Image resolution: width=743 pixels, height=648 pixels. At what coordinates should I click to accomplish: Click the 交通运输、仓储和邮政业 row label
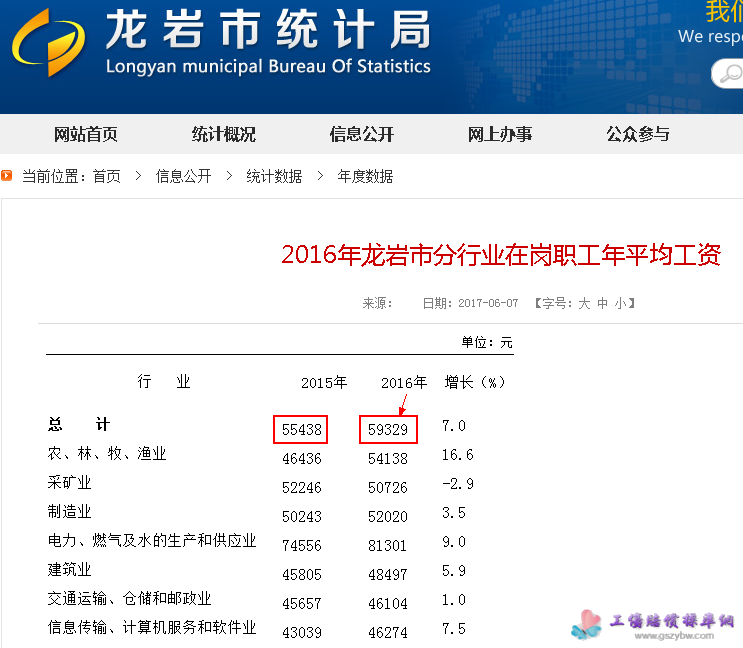tap(129, 598)
